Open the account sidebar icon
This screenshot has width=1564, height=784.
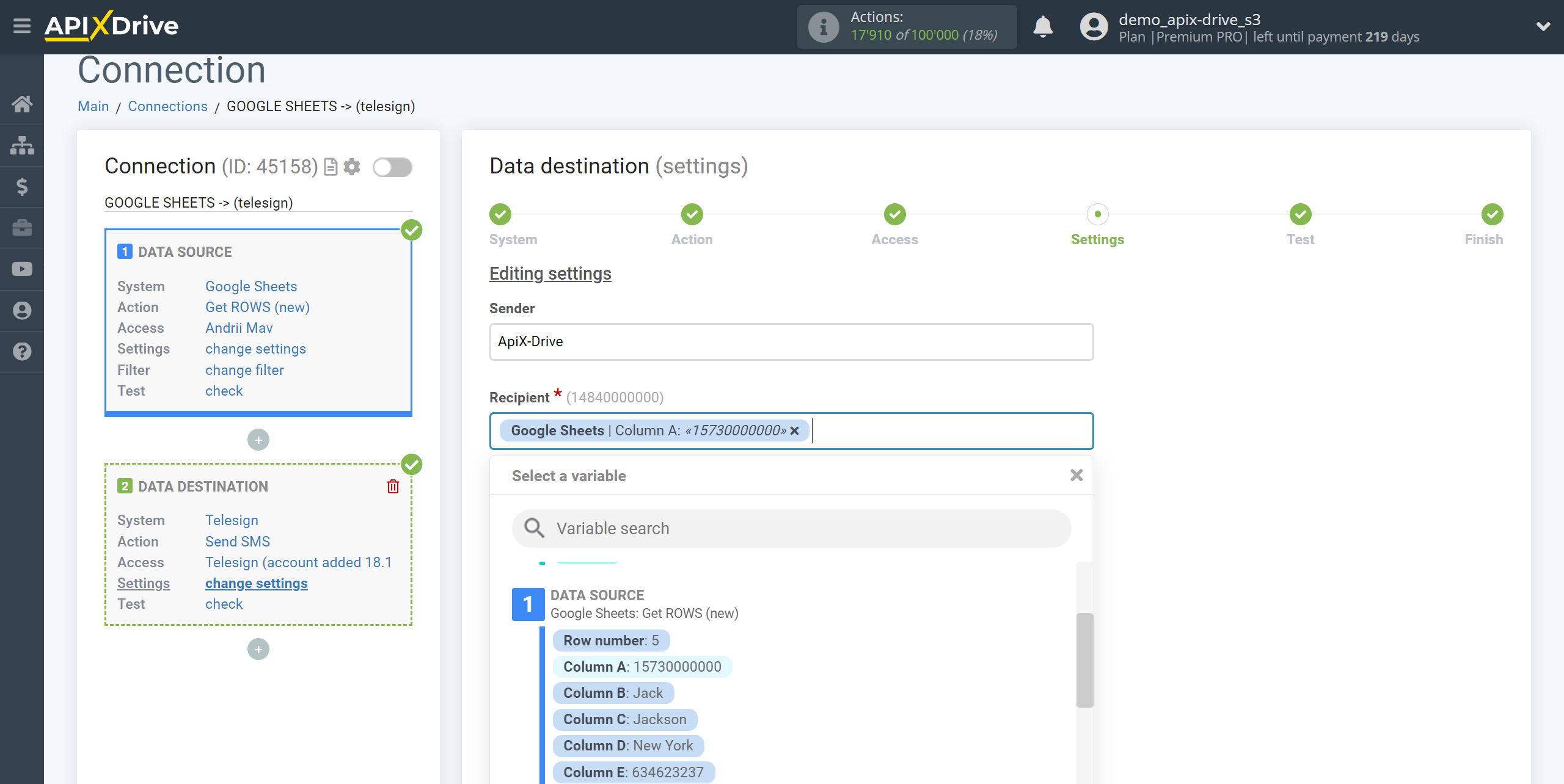pos(22,311)
